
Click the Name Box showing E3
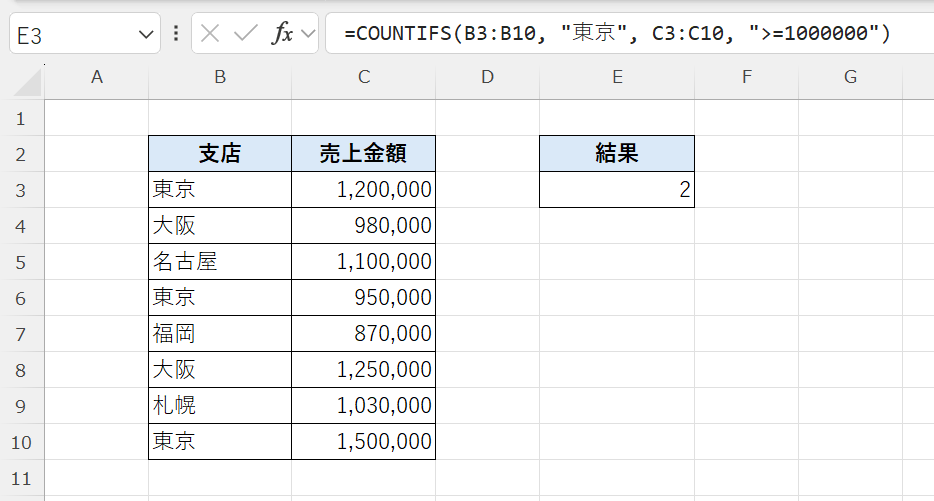click(x=70, y=35)
